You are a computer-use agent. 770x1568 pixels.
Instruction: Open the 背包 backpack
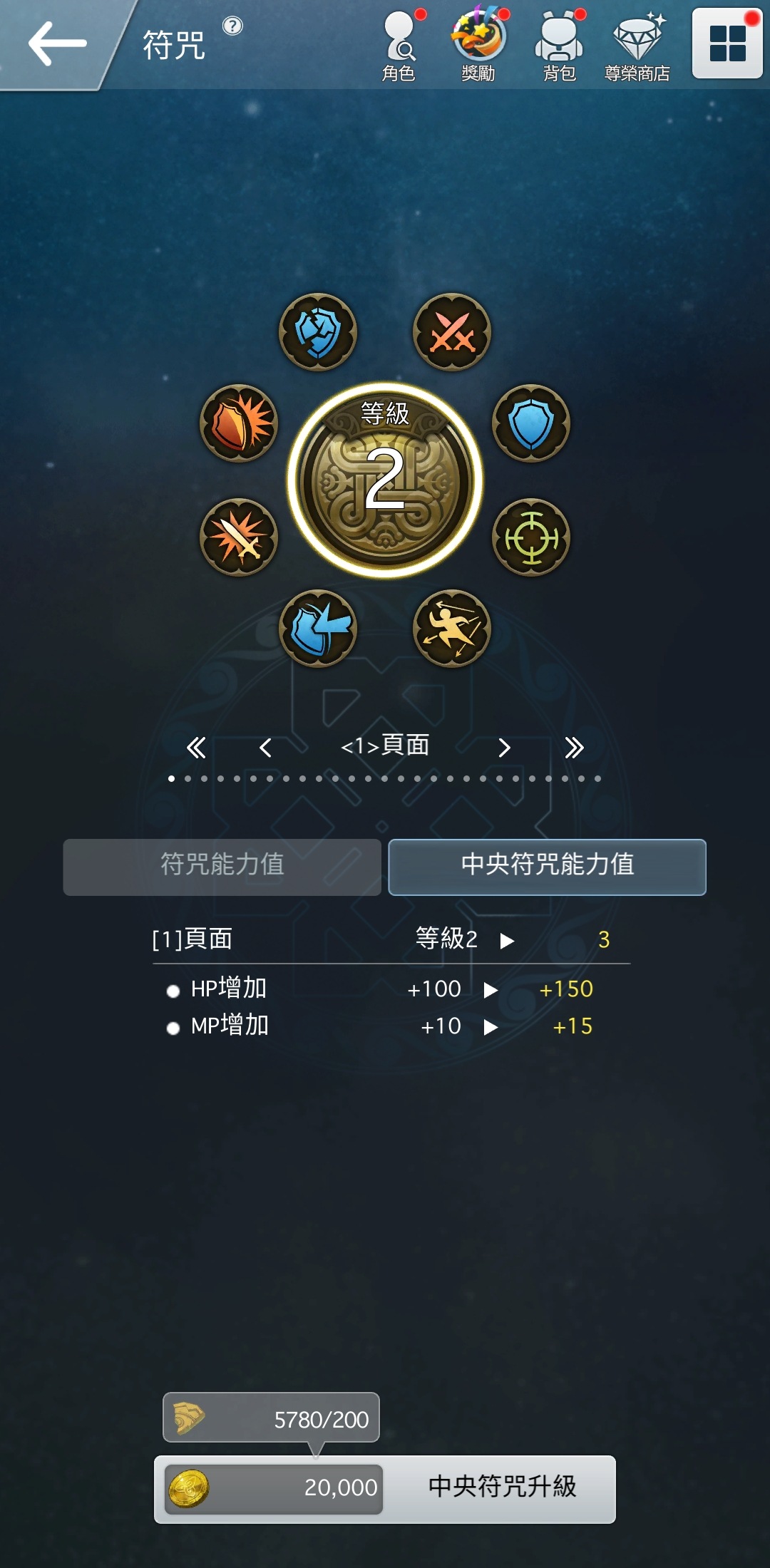point(560,46)
